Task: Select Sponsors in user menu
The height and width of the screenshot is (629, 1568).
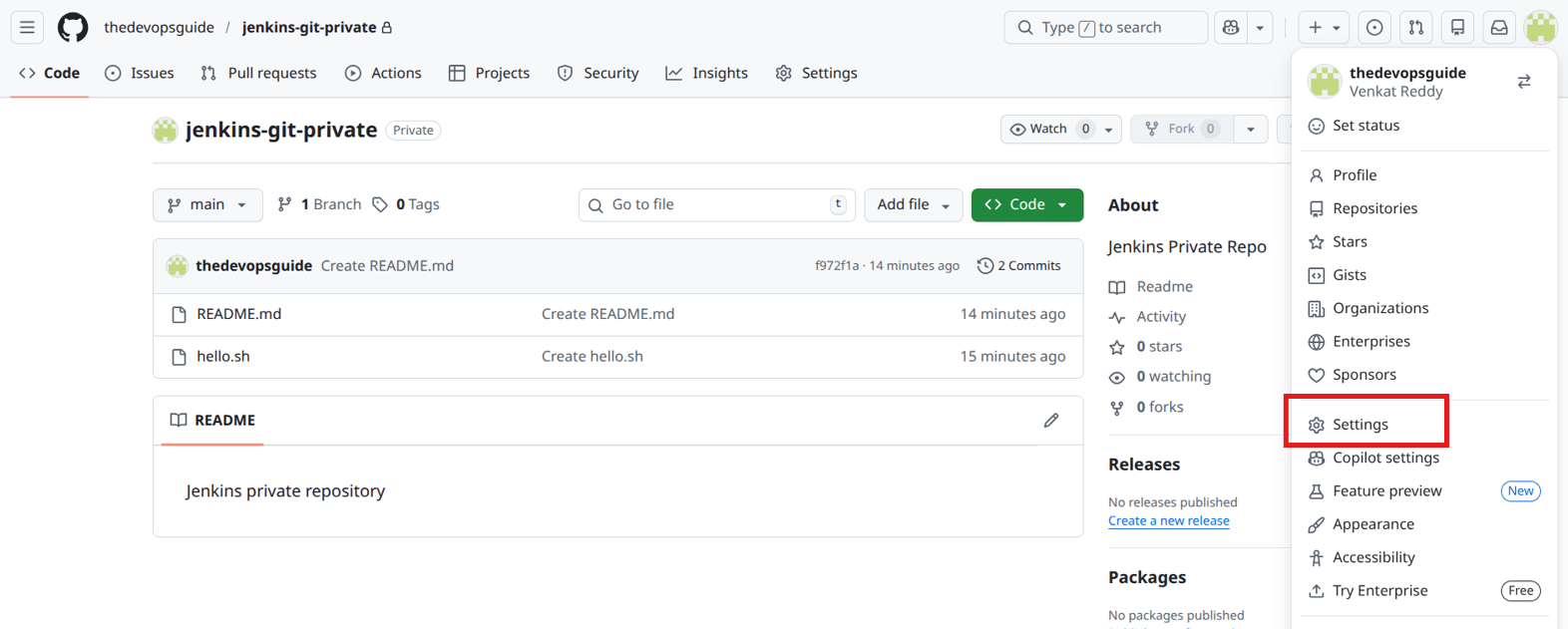Action: 1424,375
